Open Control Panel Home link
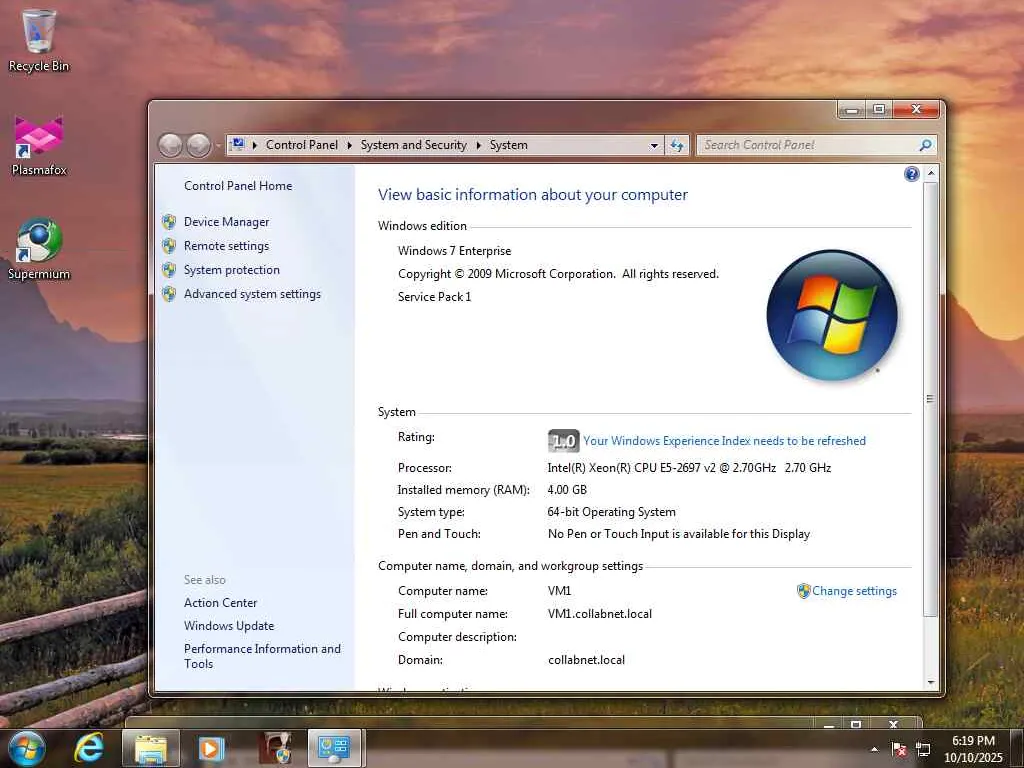The width and height of the screenshot is (1024, 768). point(238,185)
